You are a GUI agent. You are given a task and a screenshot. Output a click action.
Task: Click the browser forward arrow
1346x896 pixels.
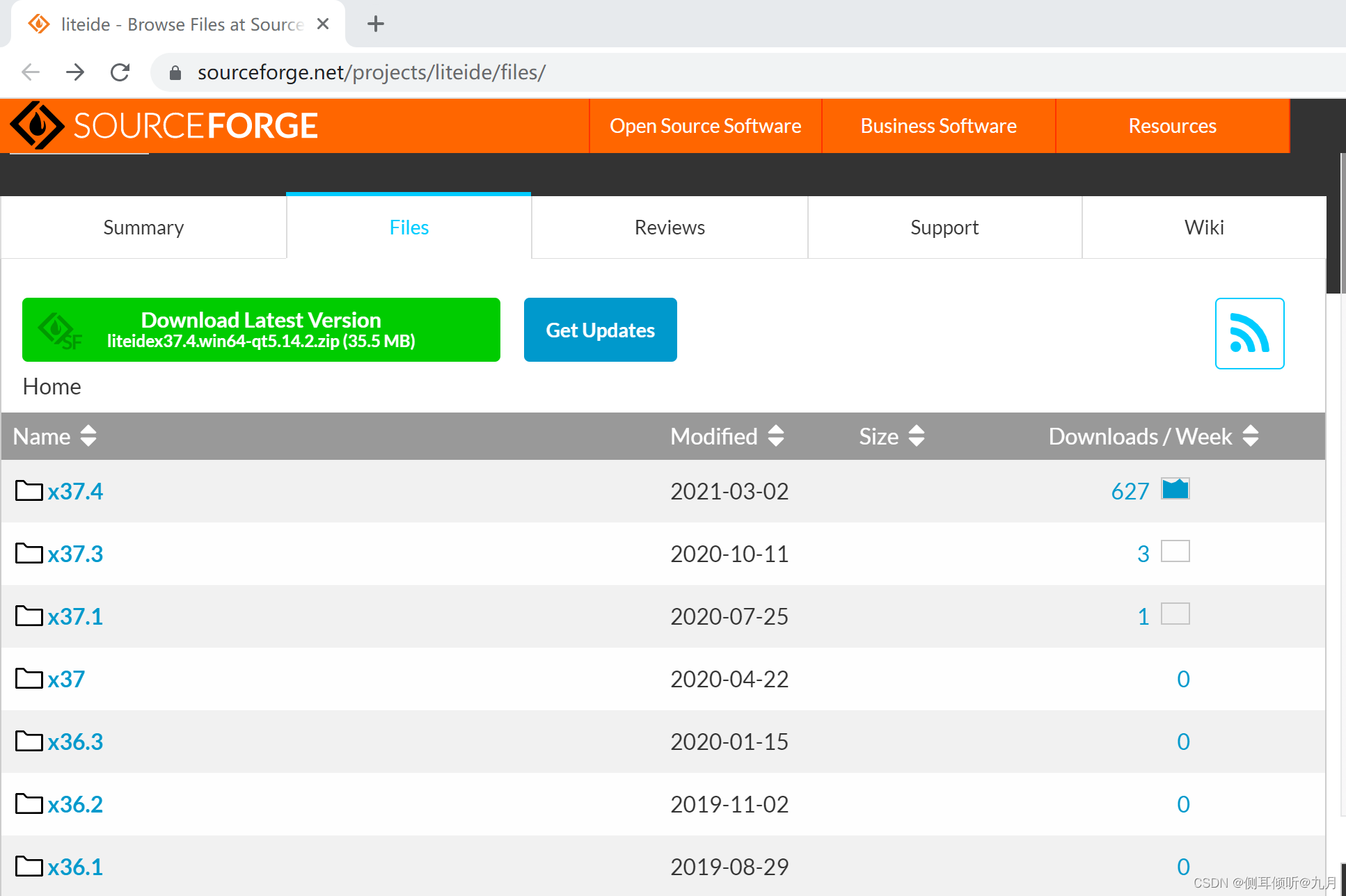[x=75, y=72]
